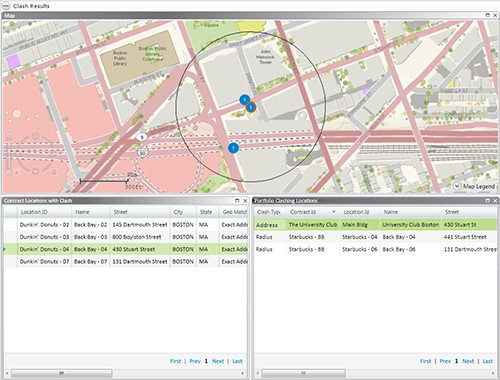The width and height of the screenshot is (500, 380).
Task: Close the Map panel
Action: (495, 15)
